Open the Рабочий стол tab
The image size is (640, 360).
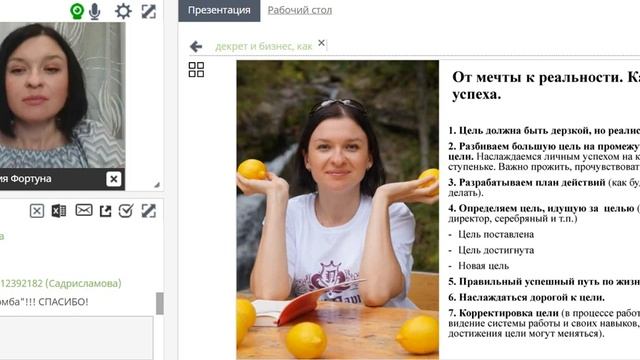point(300,10)
